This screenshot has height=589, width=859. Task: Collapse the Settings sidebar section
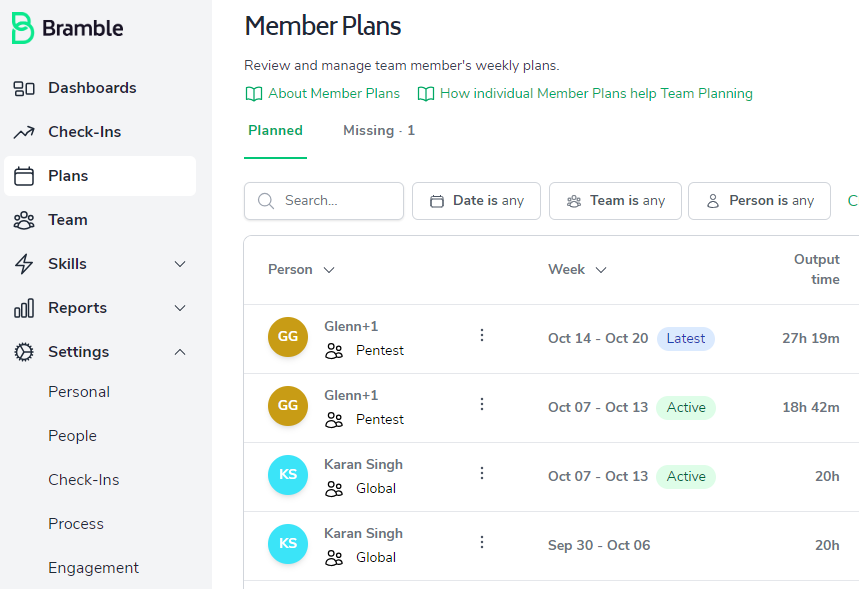click(x=180, y=352)
